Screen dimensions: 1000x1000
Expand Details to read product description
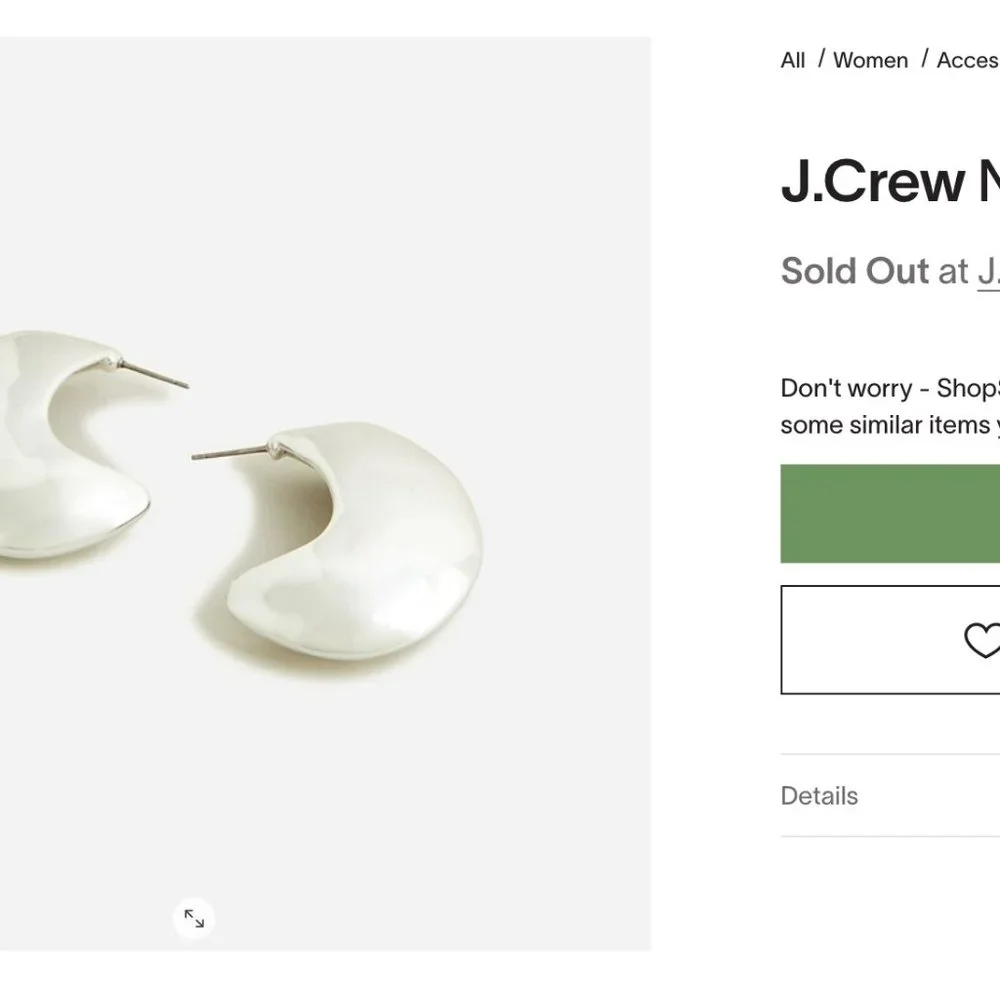[820, 795]
